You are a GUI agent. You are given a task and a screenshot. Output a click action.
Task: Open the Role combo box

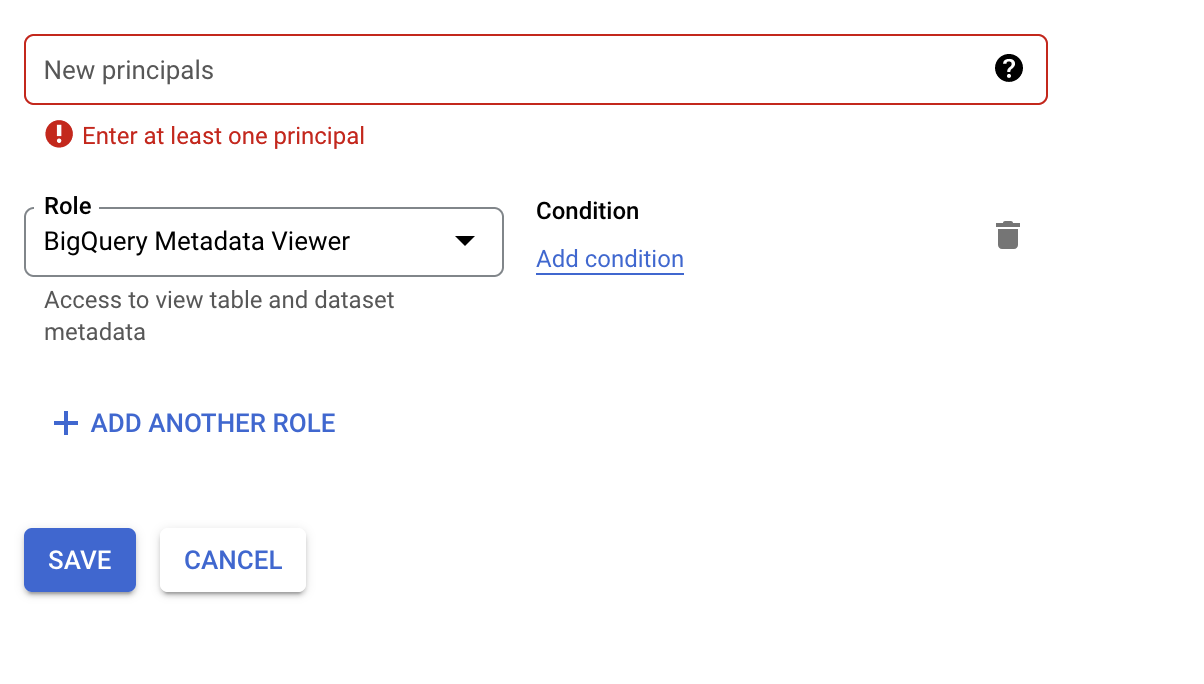pyautogui.click(x=263, y=242)
